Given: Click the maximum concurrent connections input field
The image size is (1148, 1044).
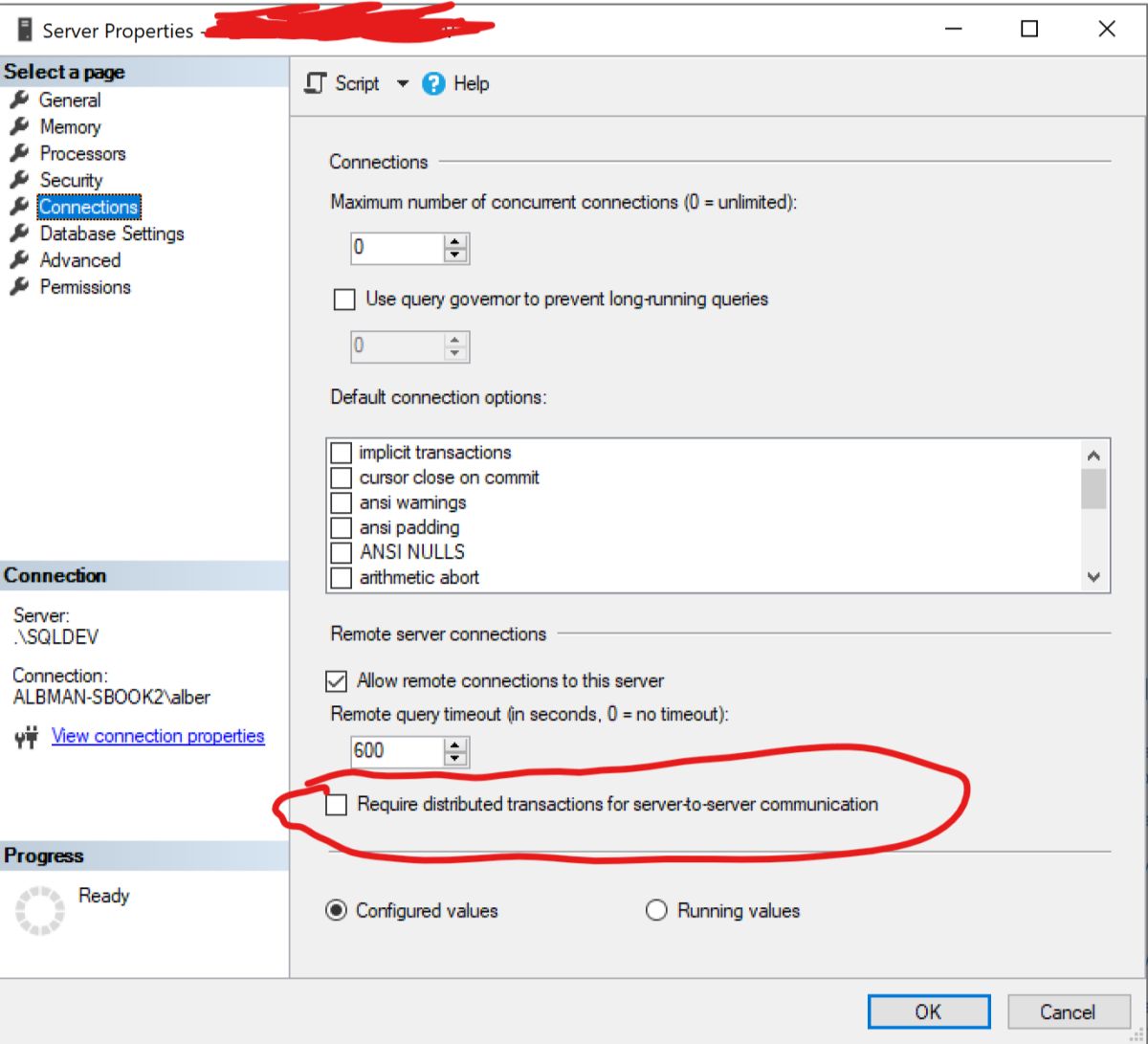Looking at the screenshot, I should click(397, 248).
